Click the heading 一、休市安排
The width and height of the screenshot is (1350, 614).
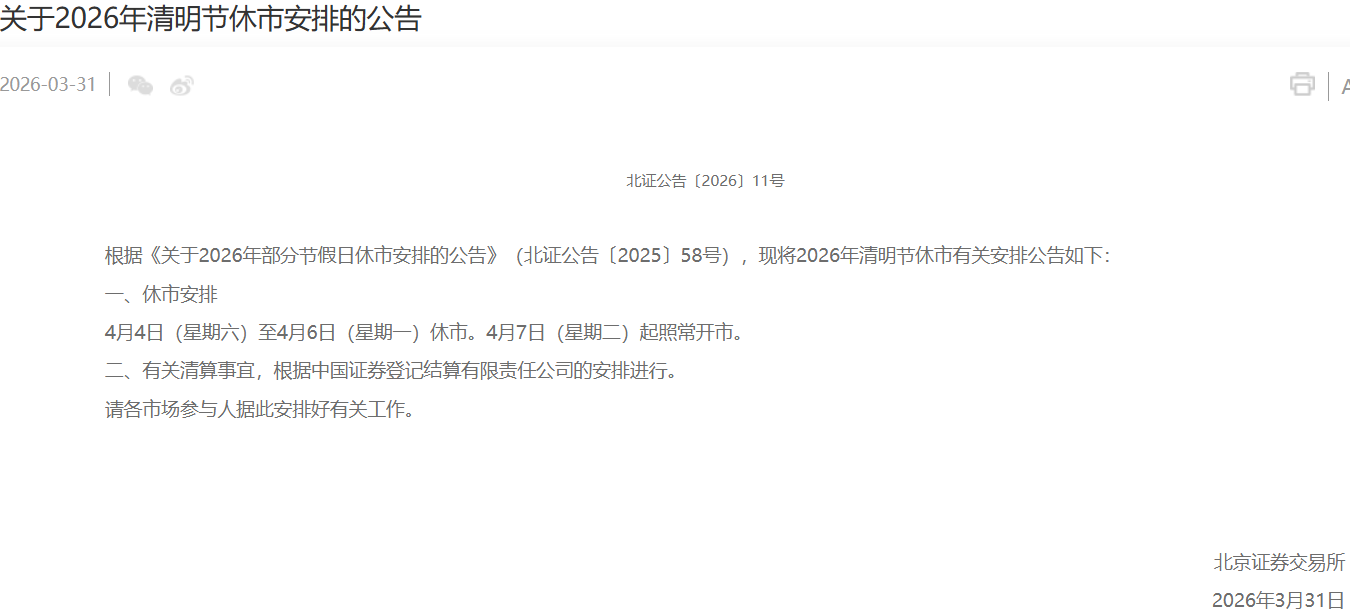(161, 294)
